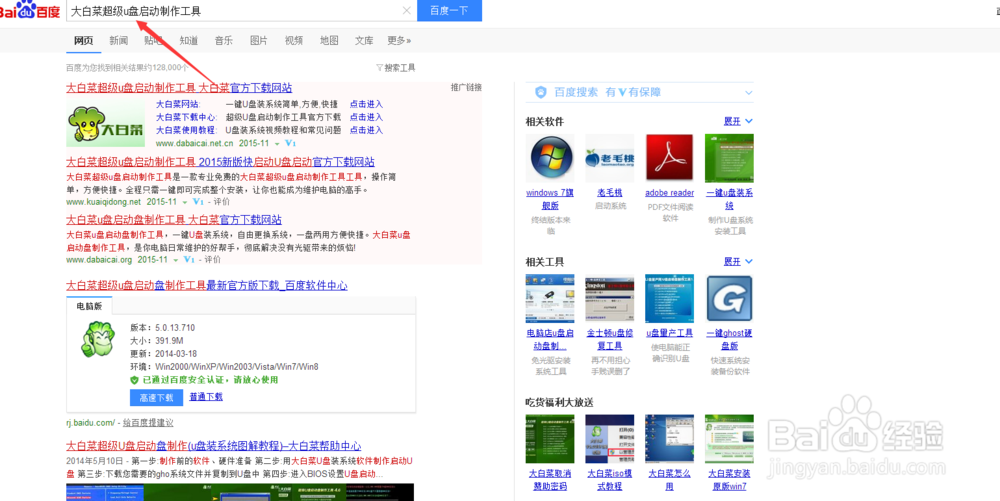The image size is (1000, 501).
Task: Switch to the 新闻 tab
Action: click(119, 40)
